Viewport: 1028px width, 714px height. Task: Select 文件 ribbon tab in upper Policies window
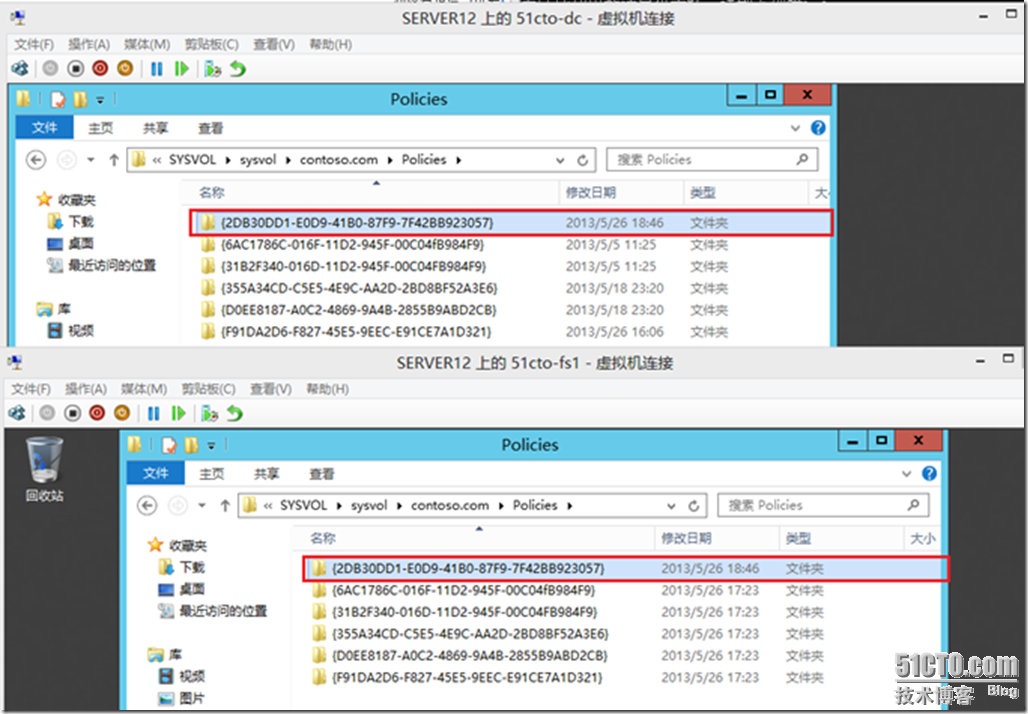[45, 128]
